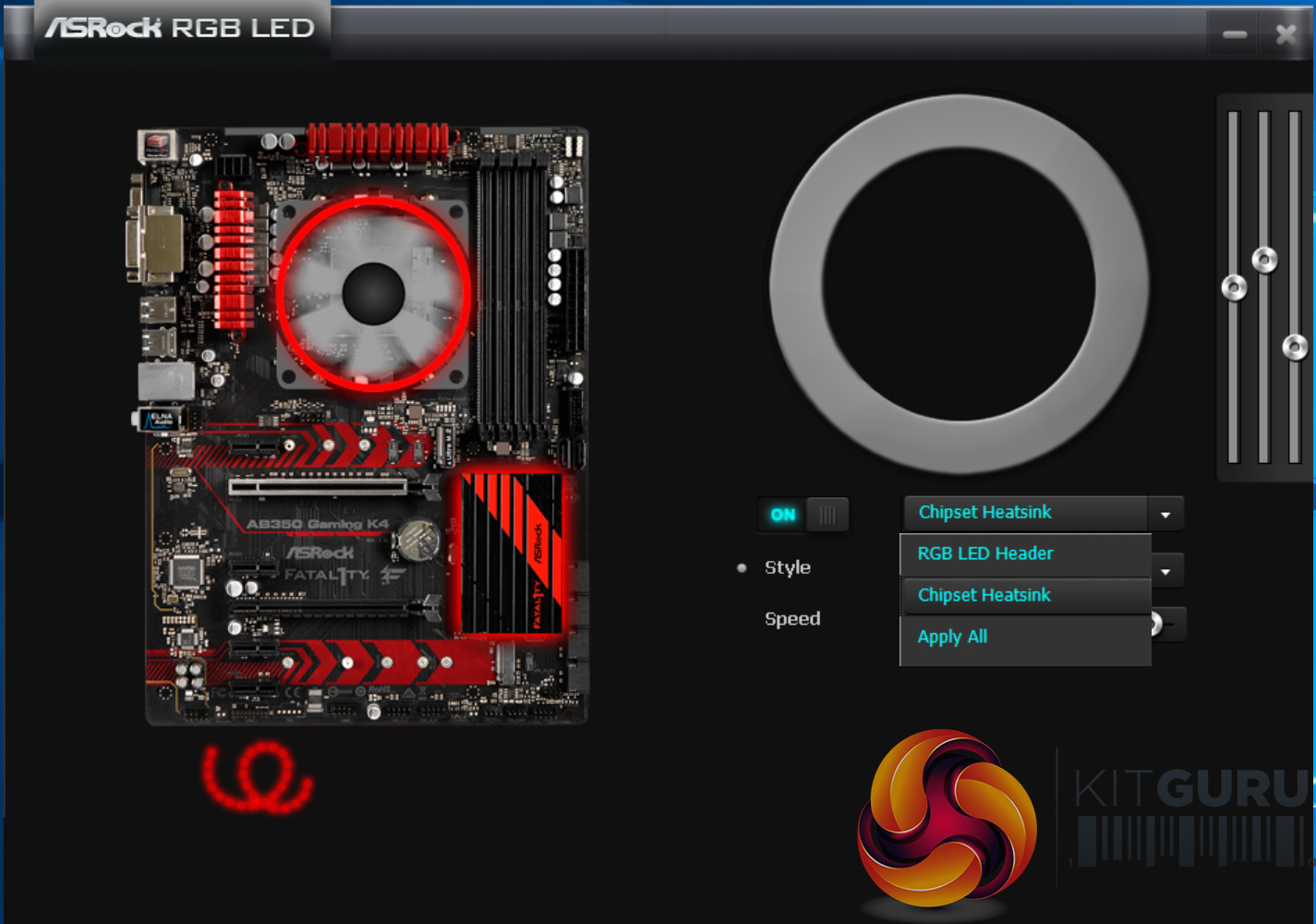Select RGB LED Header from the list
The height and width of the screenshot is (924, 1316).
(x=1025, y=554)
